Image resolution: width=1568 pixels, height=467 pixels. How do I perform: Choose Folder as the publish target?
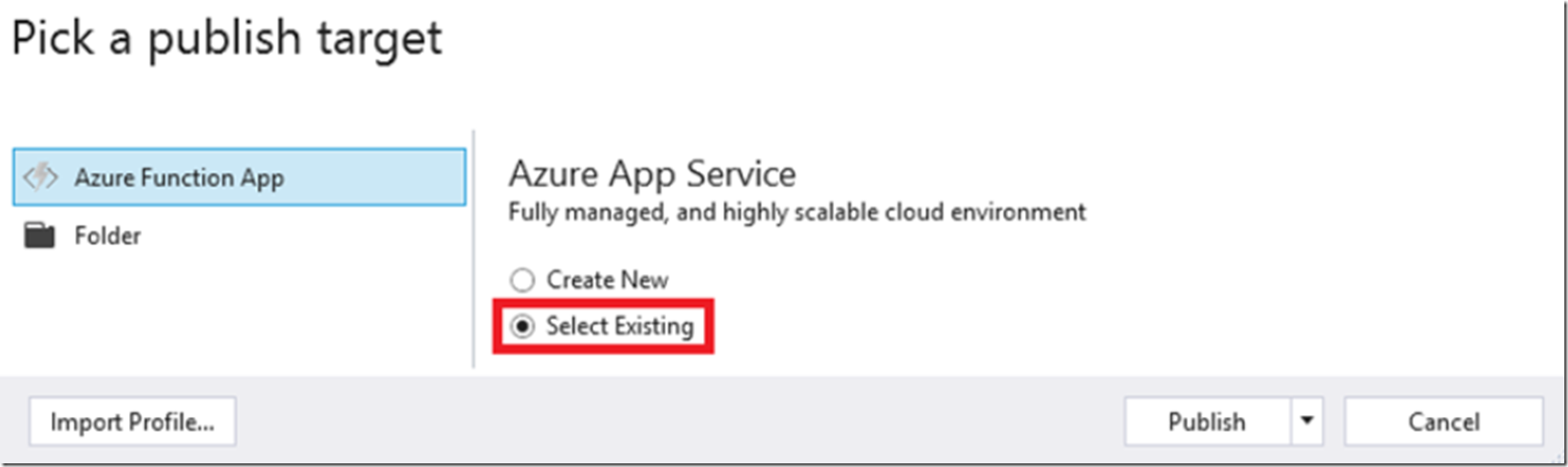pyautogui.click(x=239, y=236)
